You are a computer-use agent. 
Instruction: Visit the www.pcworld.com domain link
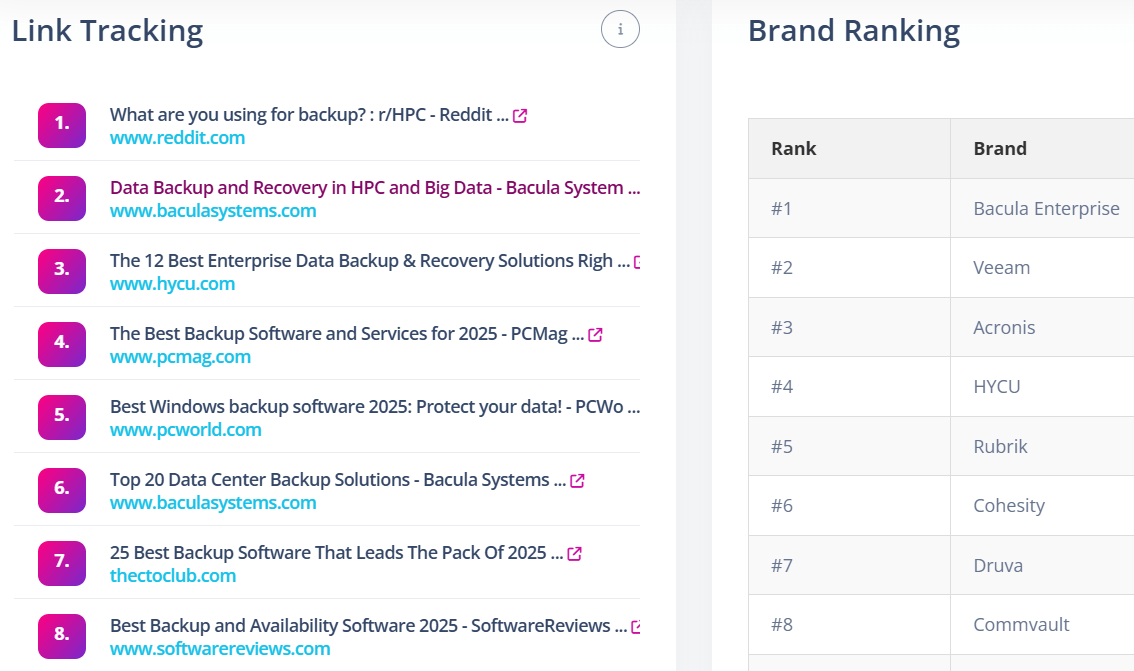[x=186, y=430]
